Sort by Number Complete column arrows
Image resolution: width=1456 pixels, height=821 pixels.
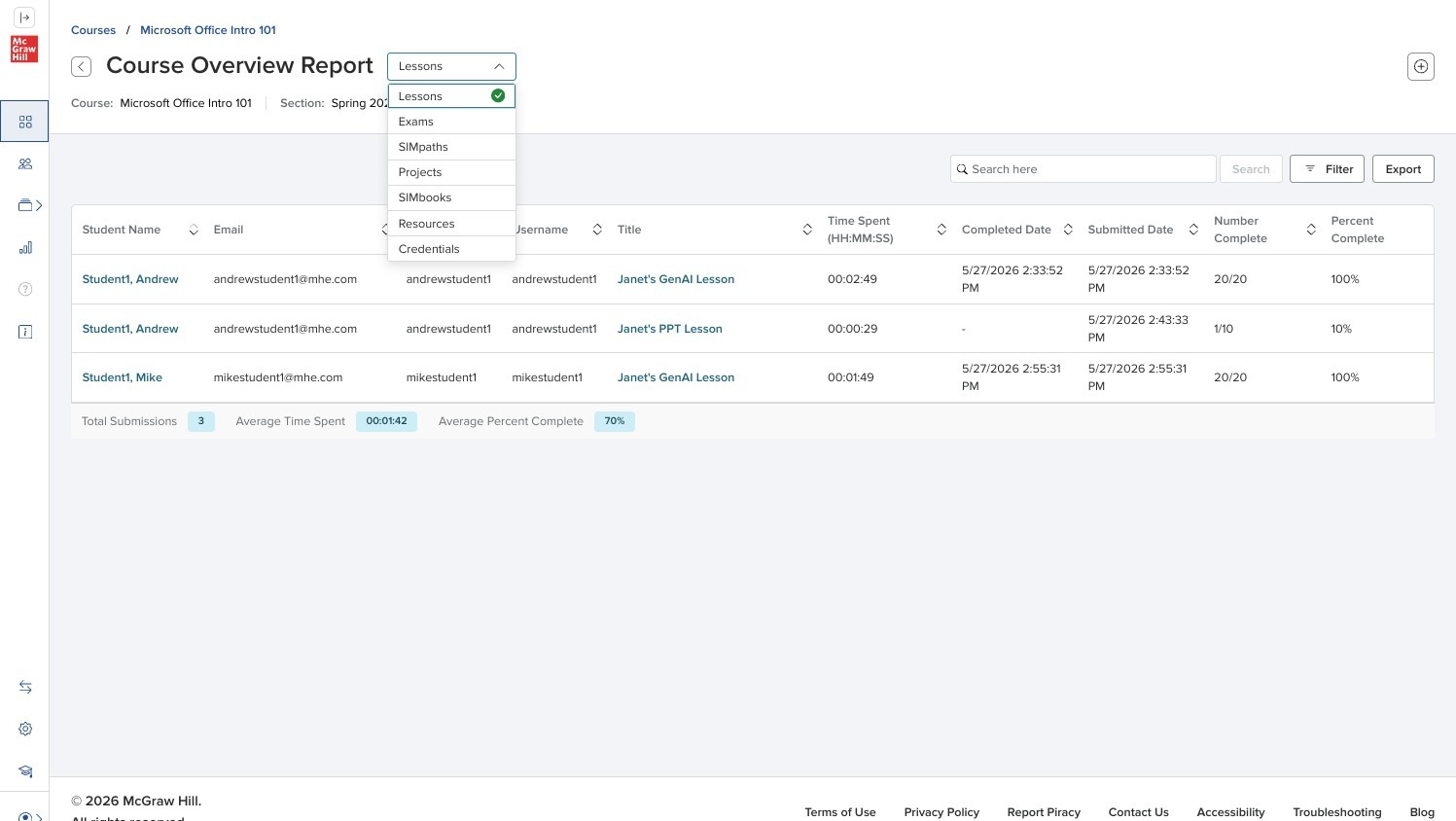point(1311,230)
